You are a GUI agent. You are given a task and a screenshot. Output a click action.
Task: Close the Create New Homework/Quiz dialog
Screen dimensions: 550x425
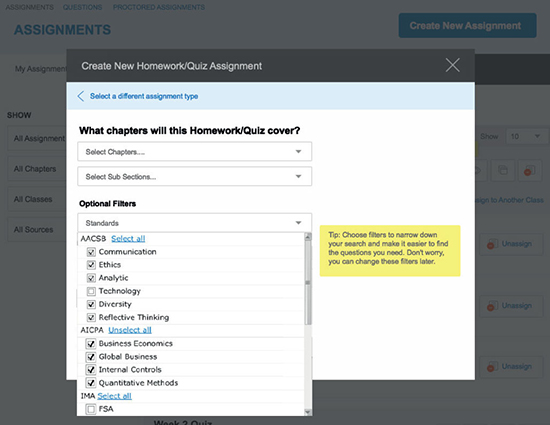click(452, 65)
